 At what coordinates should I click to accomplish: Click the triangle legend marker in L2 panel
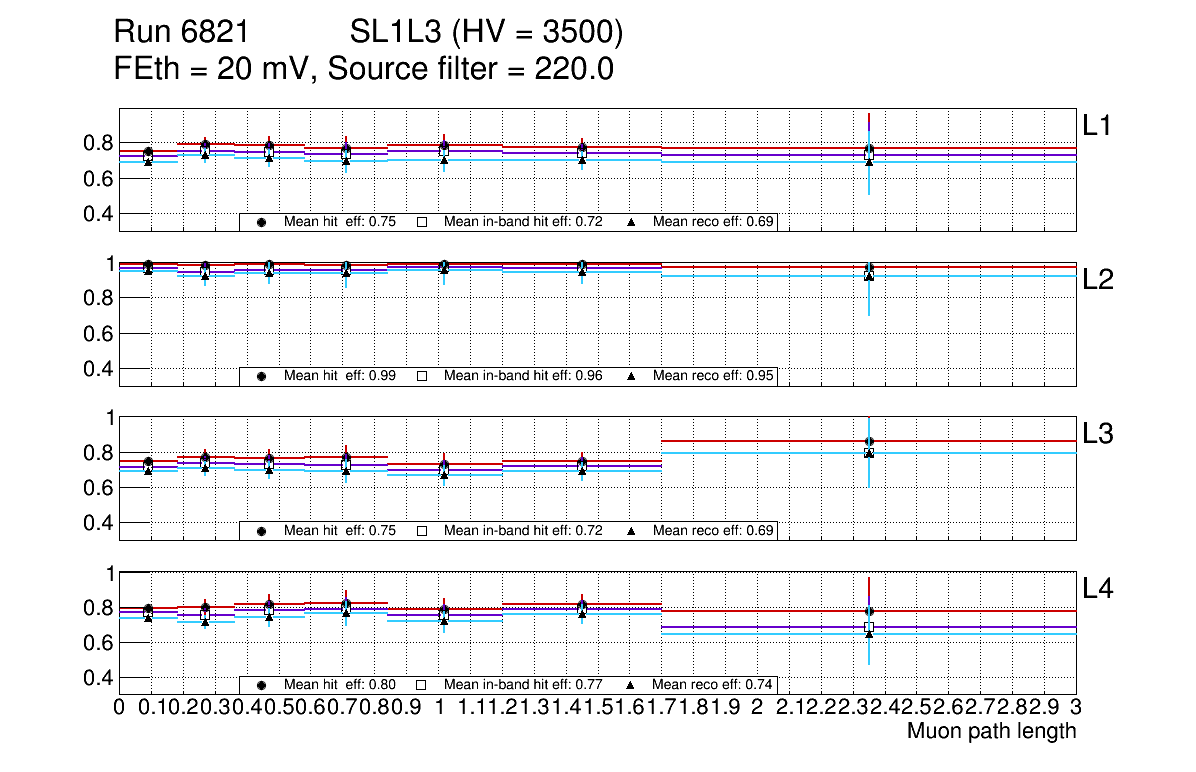coord(631,377)
